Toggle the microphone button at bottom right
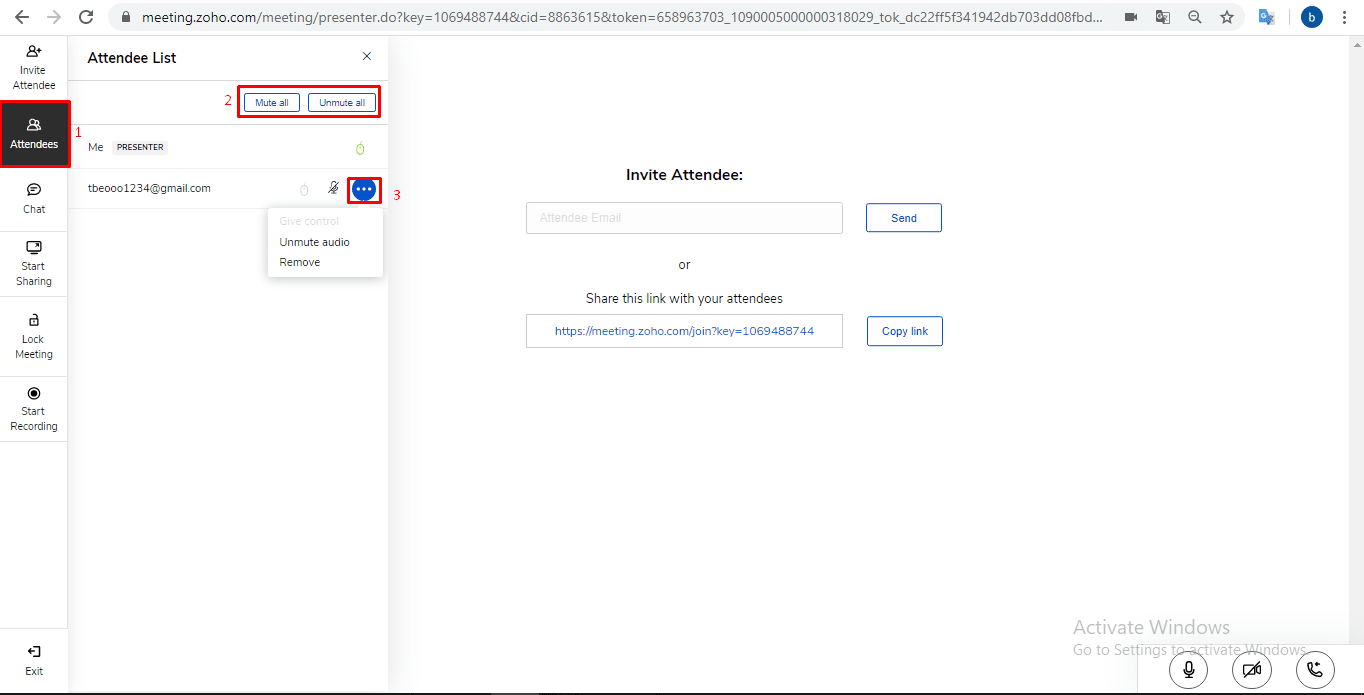 pyautogui.click(x=1188, y=670)
